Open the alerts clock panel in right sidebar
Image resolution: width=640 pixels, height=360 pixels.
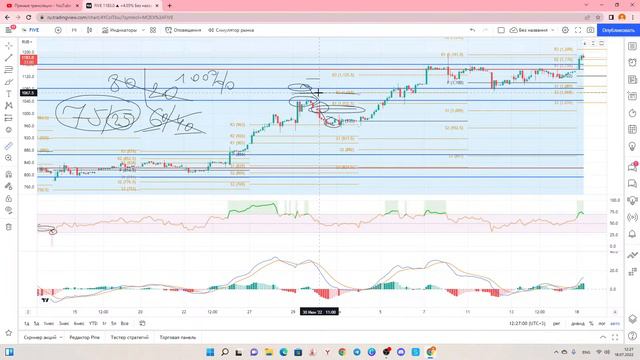632,62
